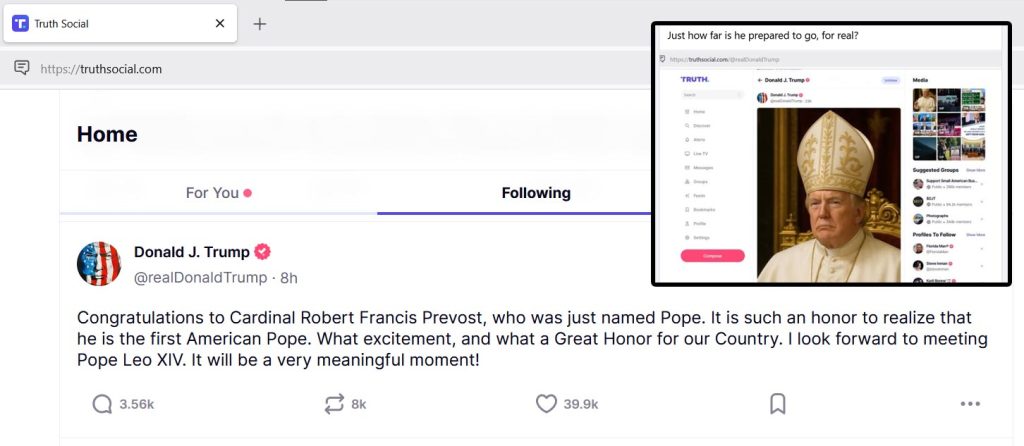ReTruth the post via the repost icon
Image resolution: width=1024 pixels, height=446 pixels.
point(334,404)
